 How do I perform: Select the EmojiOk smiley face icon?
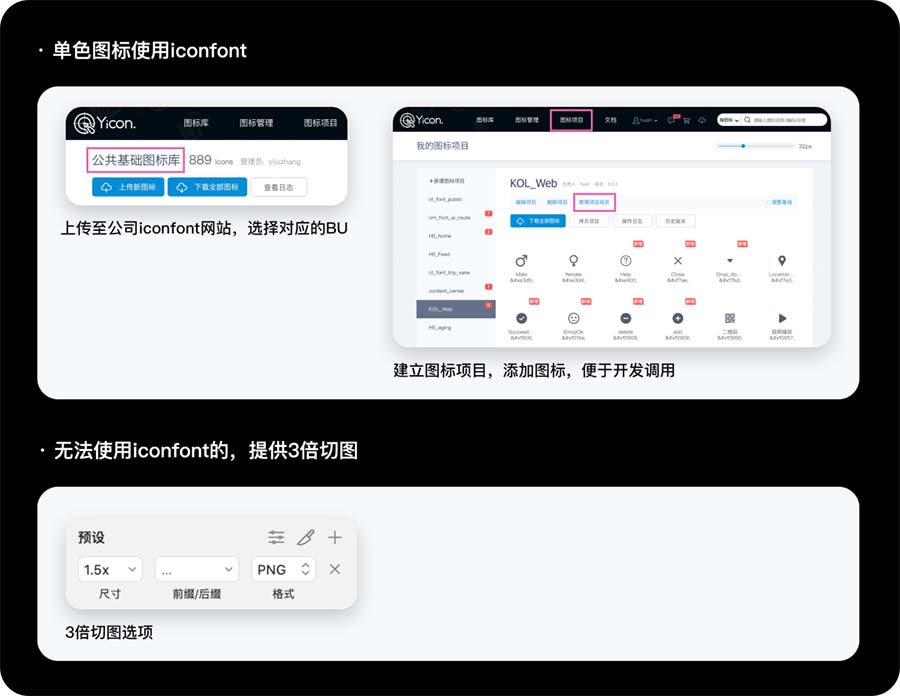(x=573, y=318)
